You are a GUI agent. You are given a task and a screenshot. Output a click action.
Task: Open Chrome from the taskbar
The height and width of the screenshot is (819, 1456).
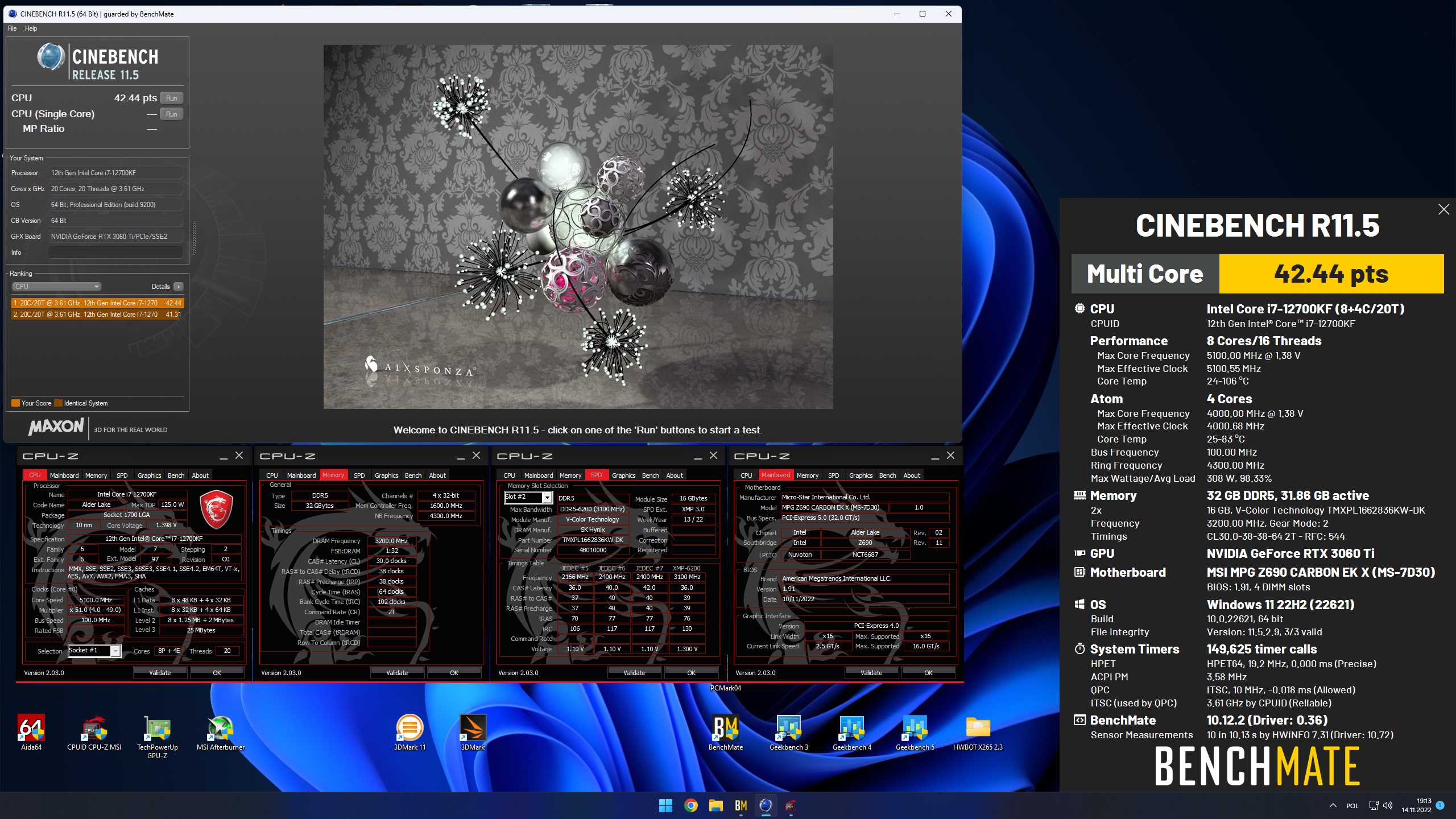click(690, 805)
